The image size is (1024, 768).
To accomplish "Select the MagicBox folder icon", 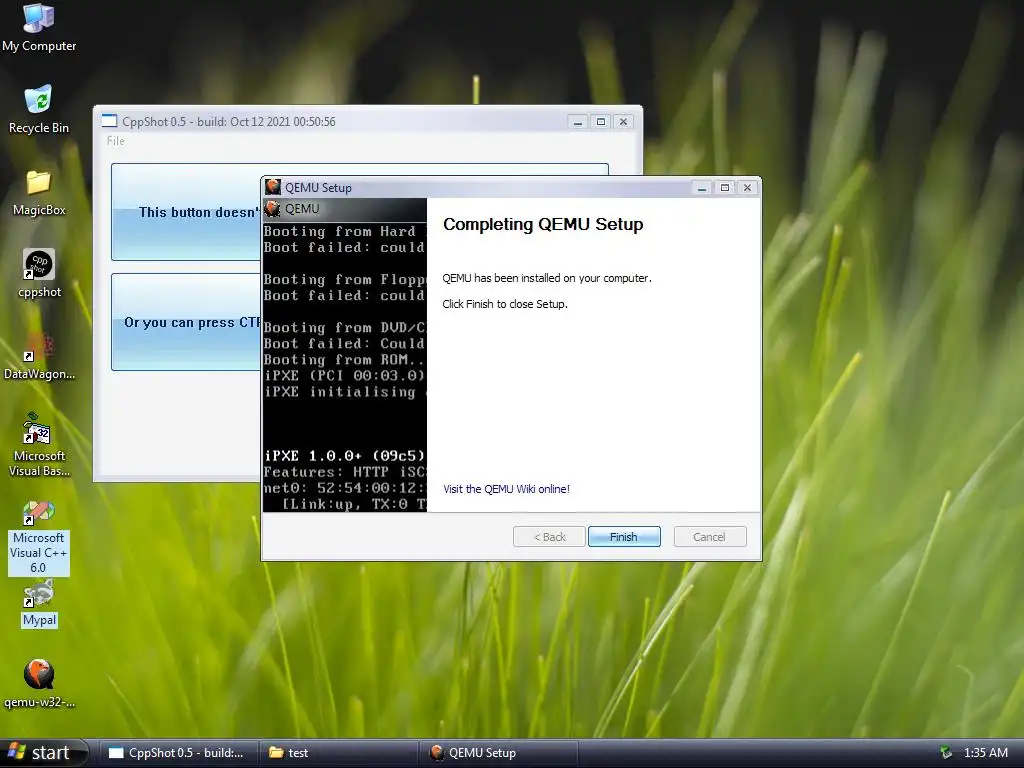I will coord(39,193).
